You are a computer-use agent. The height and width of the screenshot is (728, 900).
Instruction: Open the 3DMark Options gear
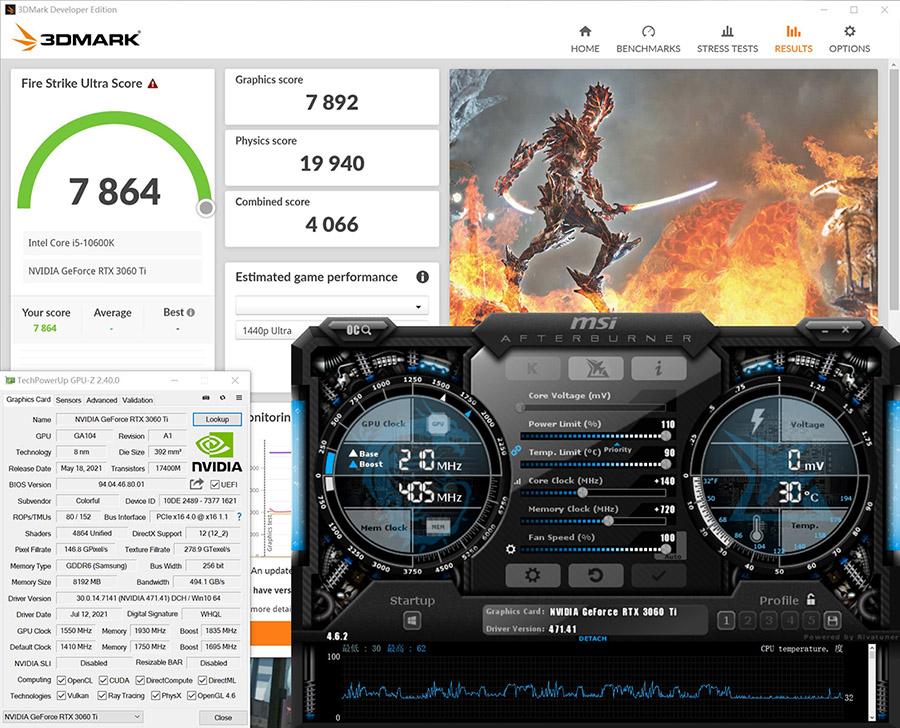(x=849, y=38)
